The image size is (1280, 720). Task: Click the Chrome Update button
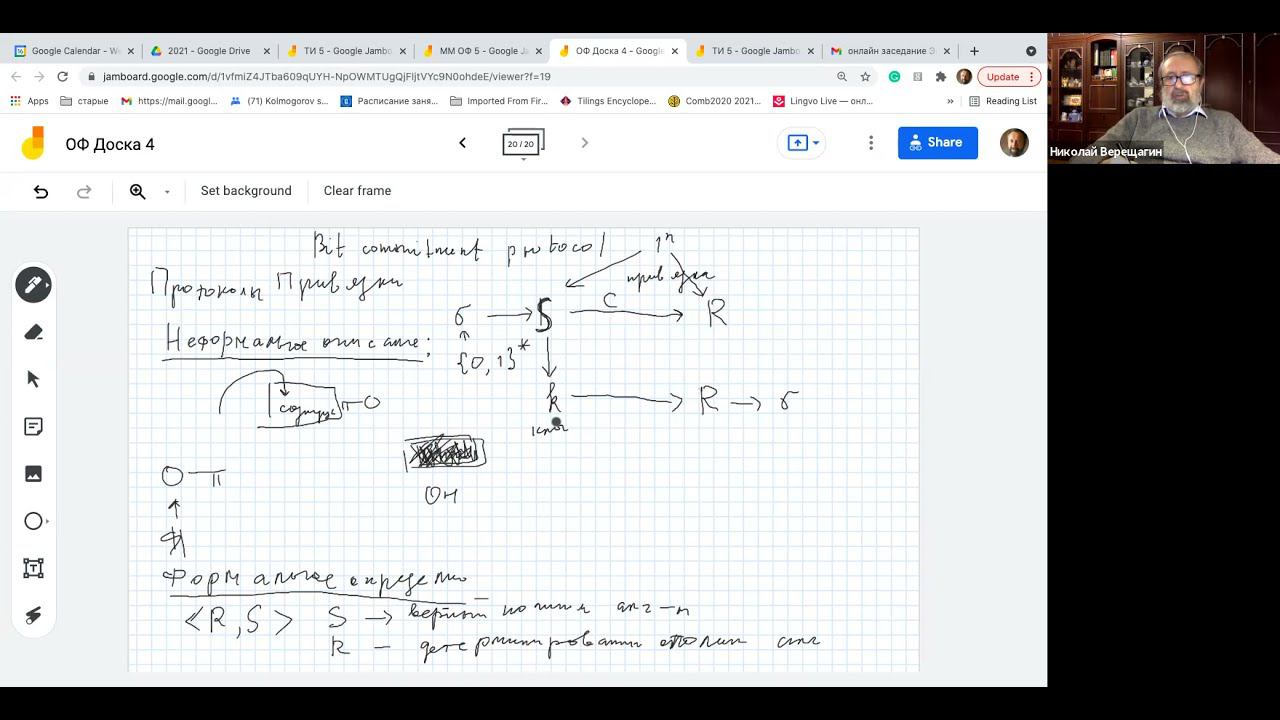point(1009,76)
